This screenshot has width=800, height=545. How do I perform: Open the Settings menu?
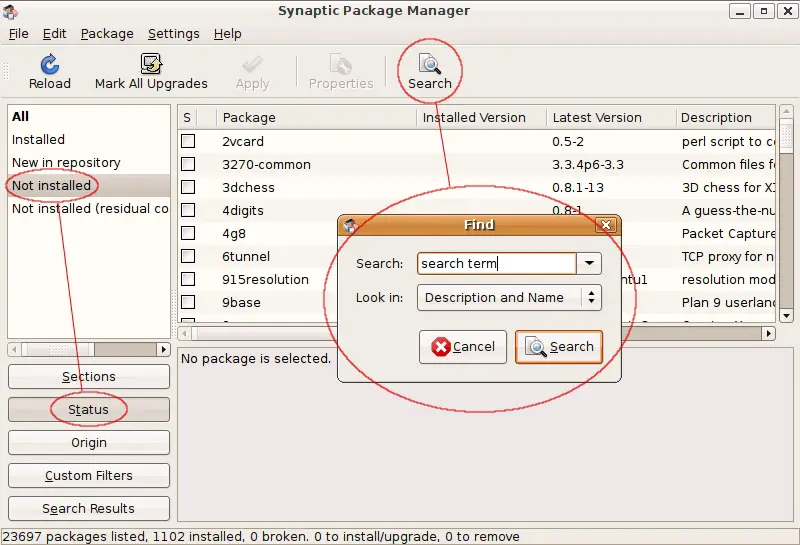[x=173, y=34]
